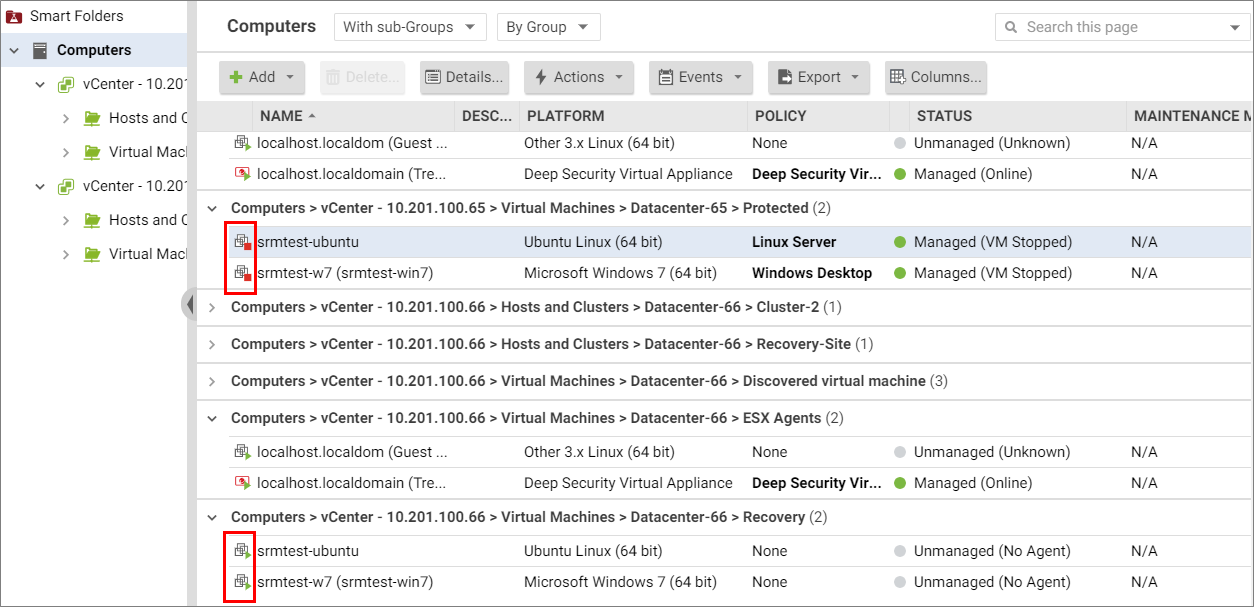The width and height of the screenshot is (1254, 607).
Task: Open the Details dialog button
Action: tap(464, 77)
